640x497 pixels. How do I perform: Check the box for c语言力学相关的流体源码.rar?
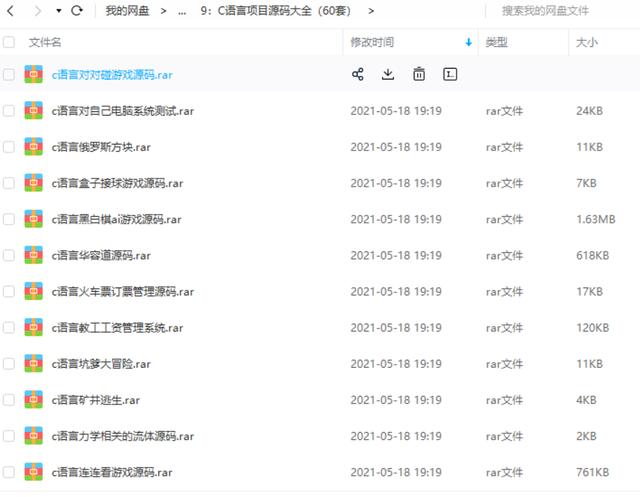click(9, 436)
